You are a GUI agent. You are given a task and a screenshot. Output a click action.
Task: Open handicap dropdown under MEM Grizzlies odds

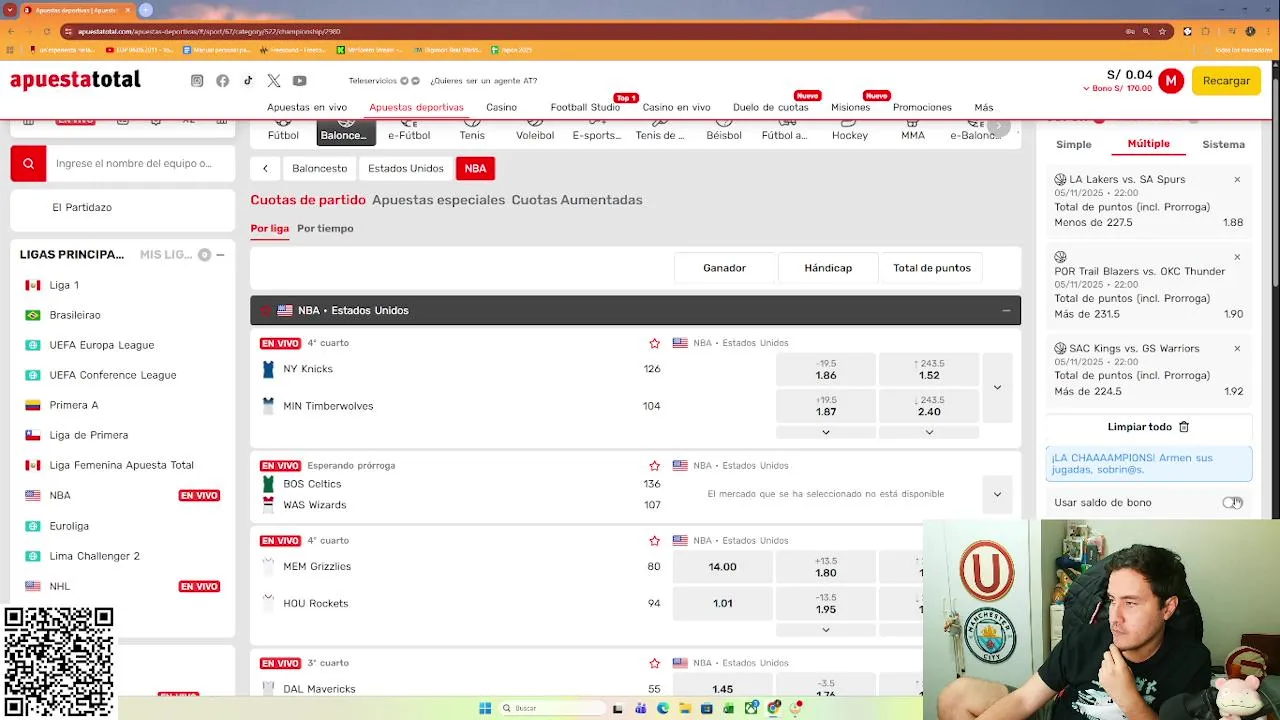(825, 630)
